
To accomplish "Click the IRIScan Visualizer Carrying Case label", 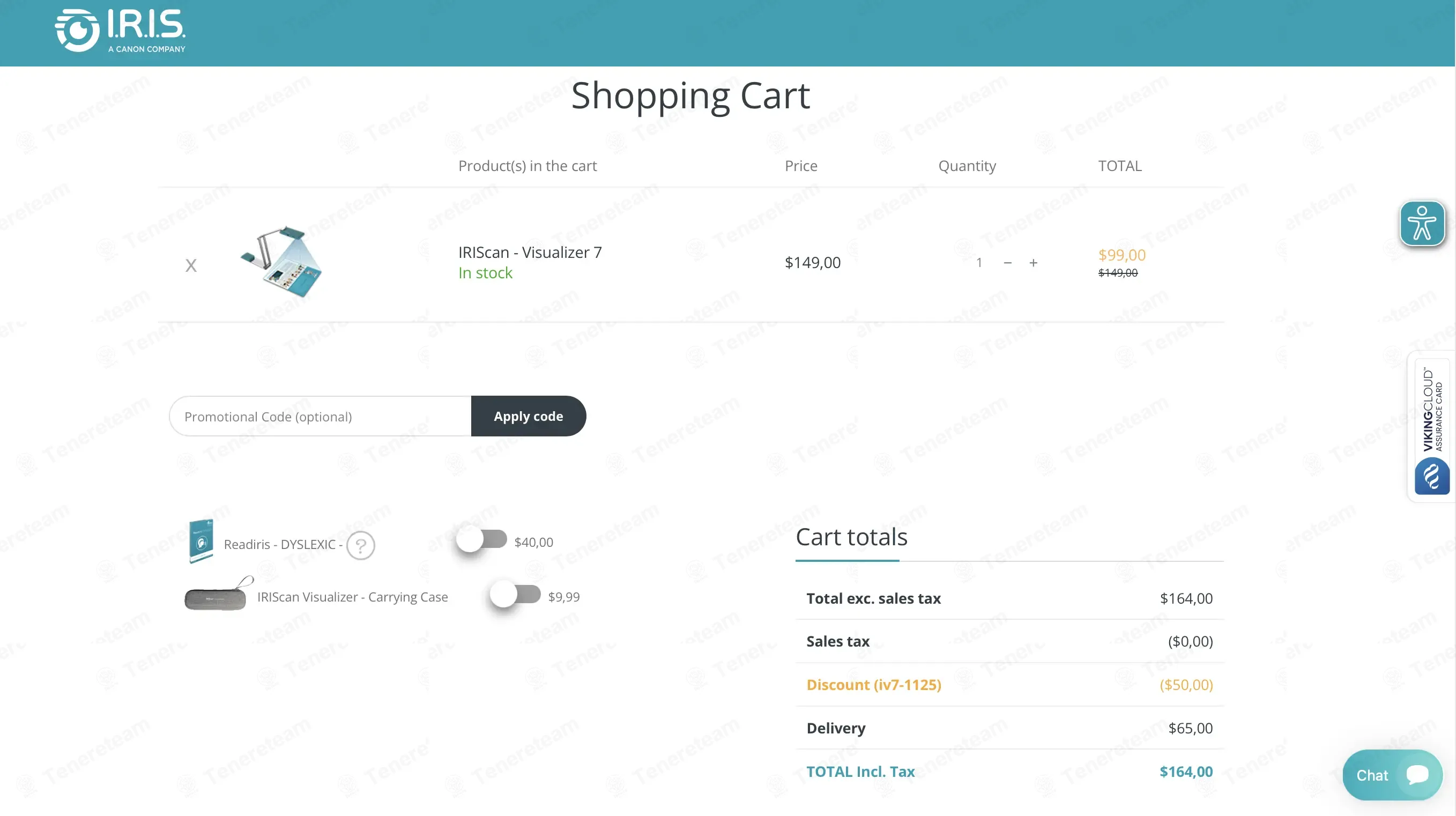I will click(352, 597).
